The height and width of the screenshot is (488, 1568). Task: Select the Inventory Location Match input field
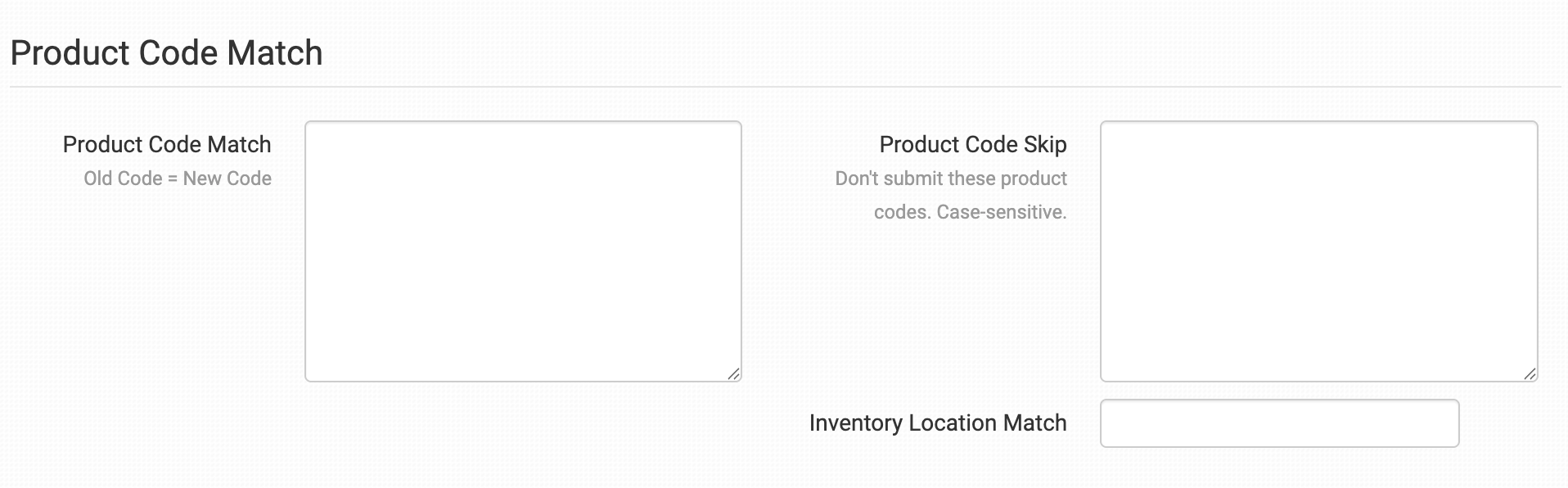pyautogui.click(x=1279, y=423)
